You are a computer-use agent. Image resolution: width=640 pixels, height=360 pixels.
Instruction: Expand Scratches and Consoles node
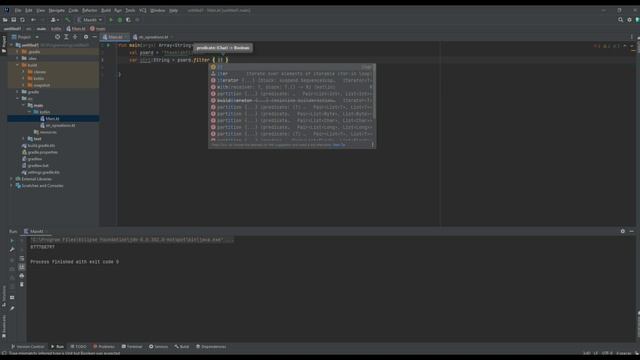(x=11, y=186)
